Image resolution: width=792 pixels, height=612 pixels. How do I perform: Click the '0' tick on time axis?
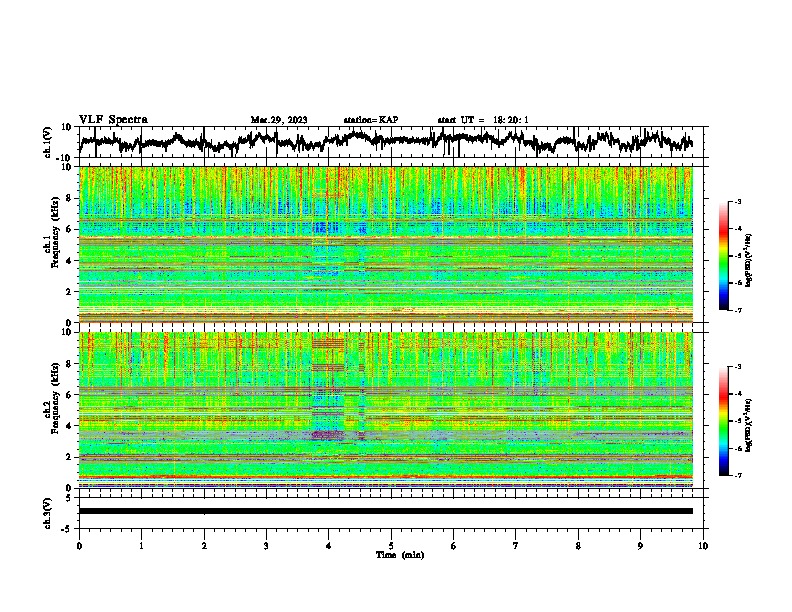(x=79, y=546)
